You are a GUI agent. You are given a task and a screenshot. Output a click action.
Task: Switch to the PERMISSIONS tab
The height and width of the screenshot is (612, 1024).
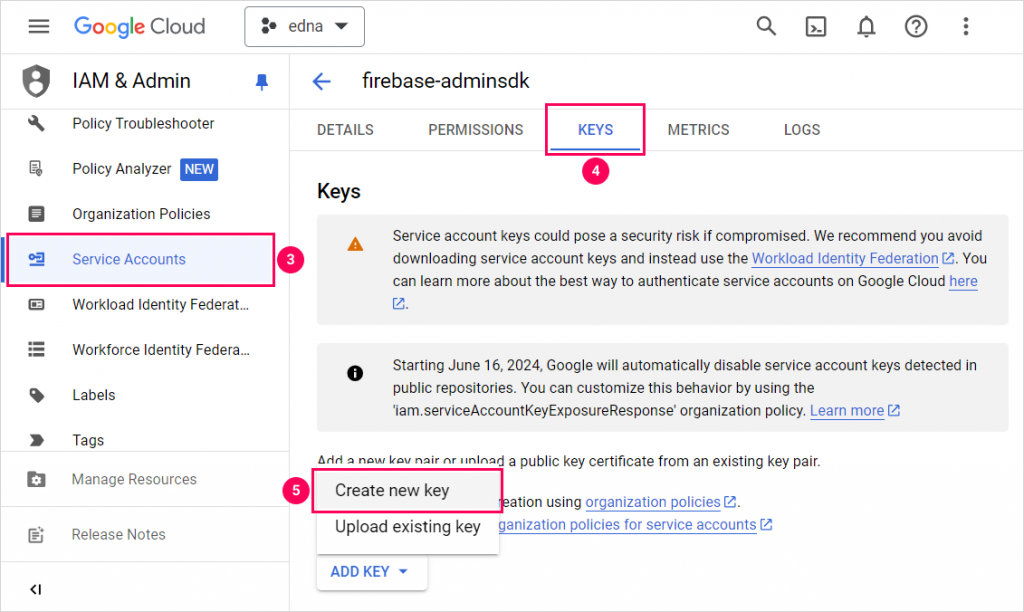[x=475, y=130]
